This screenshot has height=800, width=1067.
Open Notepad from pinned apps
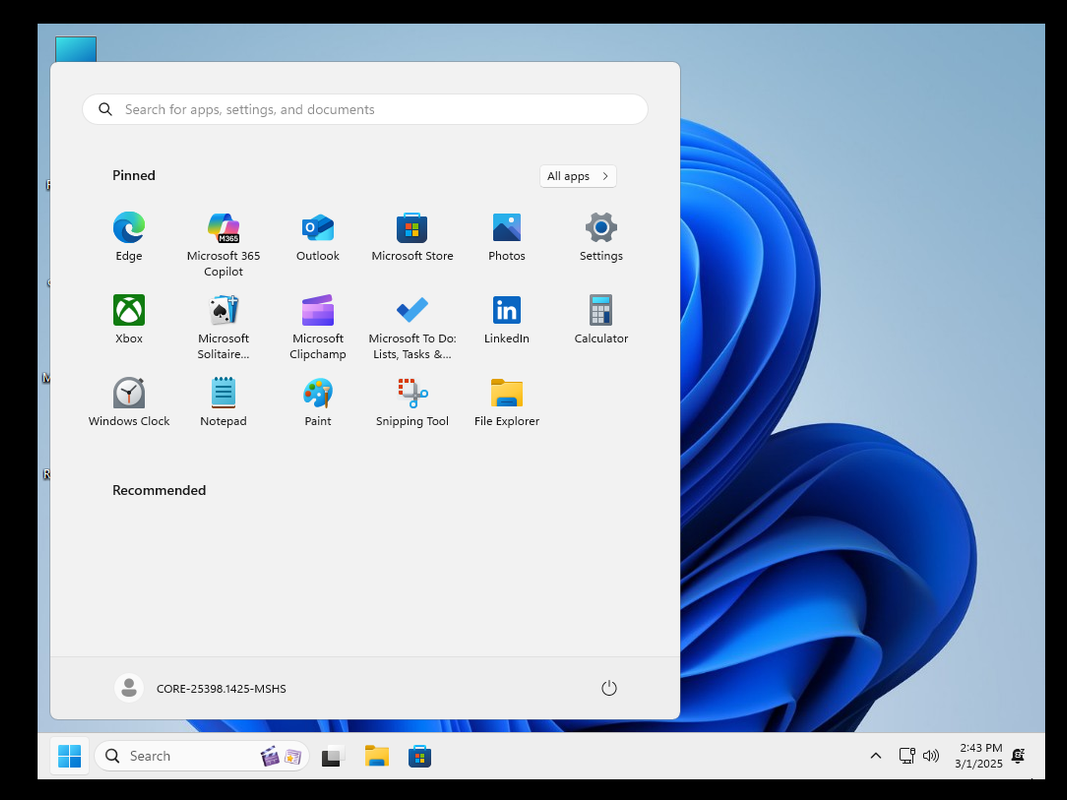coord(223,402)
